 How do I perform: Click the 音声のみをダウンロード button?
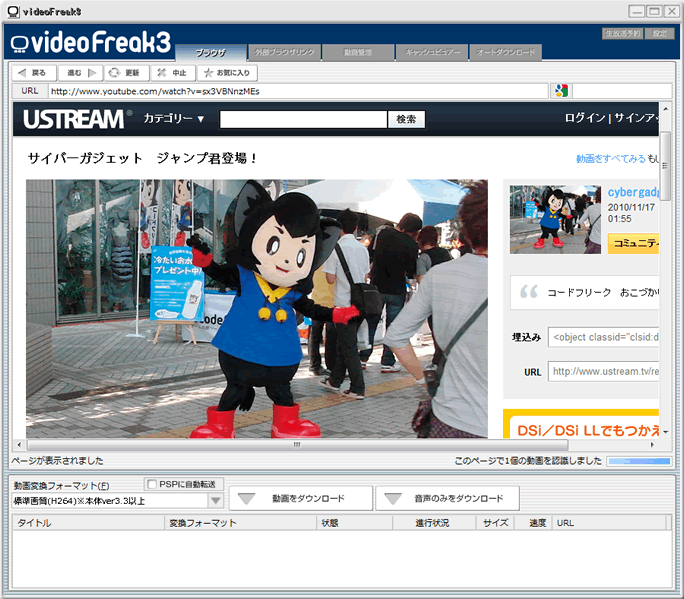pyautogui.click(x=447, y=498)
